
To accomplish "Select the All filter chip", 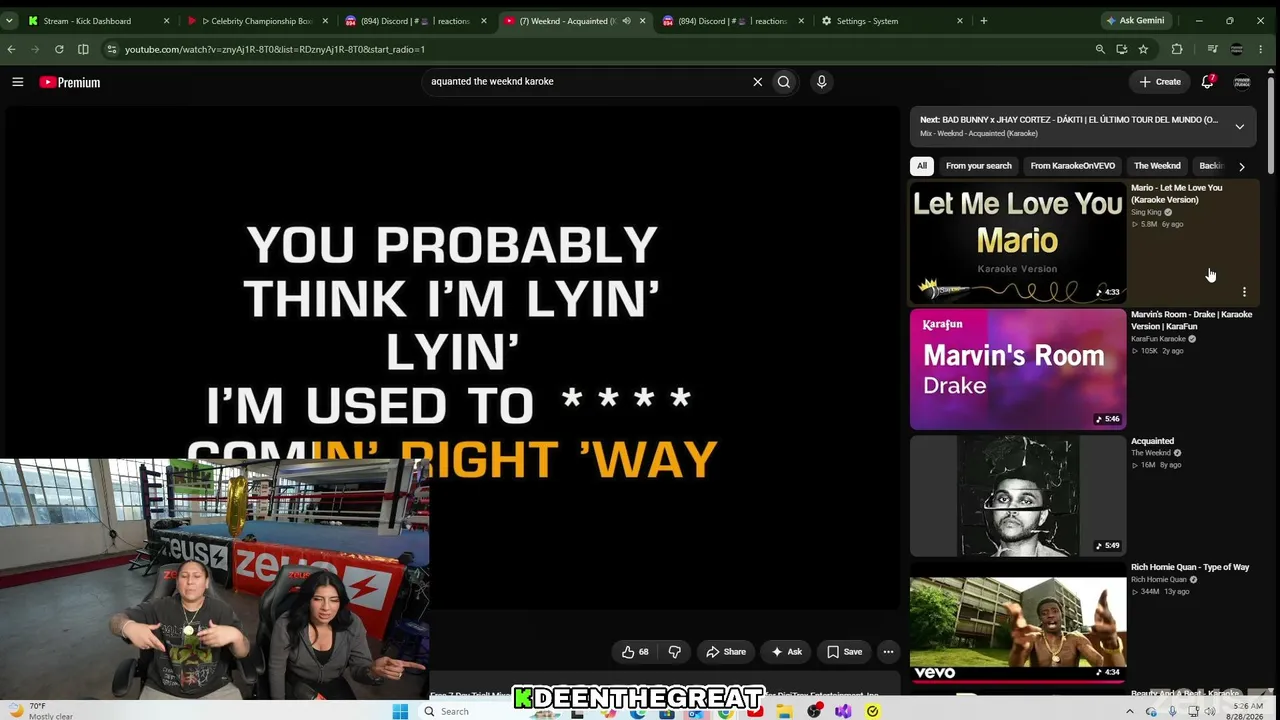I will click(922, 166).
